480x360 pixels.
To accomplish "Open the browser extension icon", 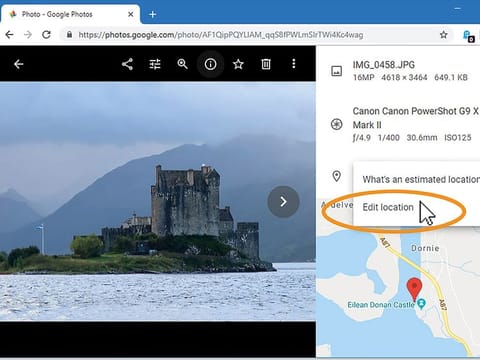I will [x=468, y=35].
